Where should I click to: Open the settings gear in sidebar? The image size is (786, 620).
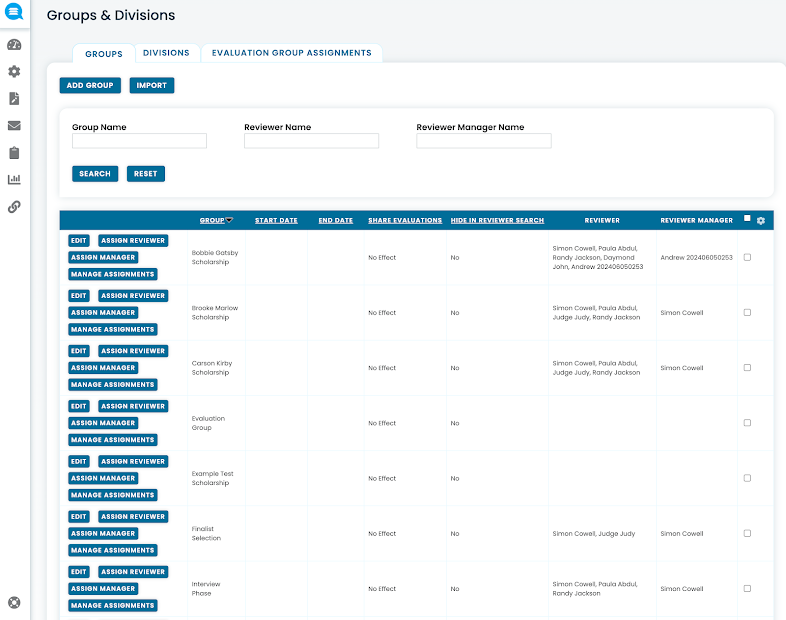pyautogui.click(x=14, y=72)
